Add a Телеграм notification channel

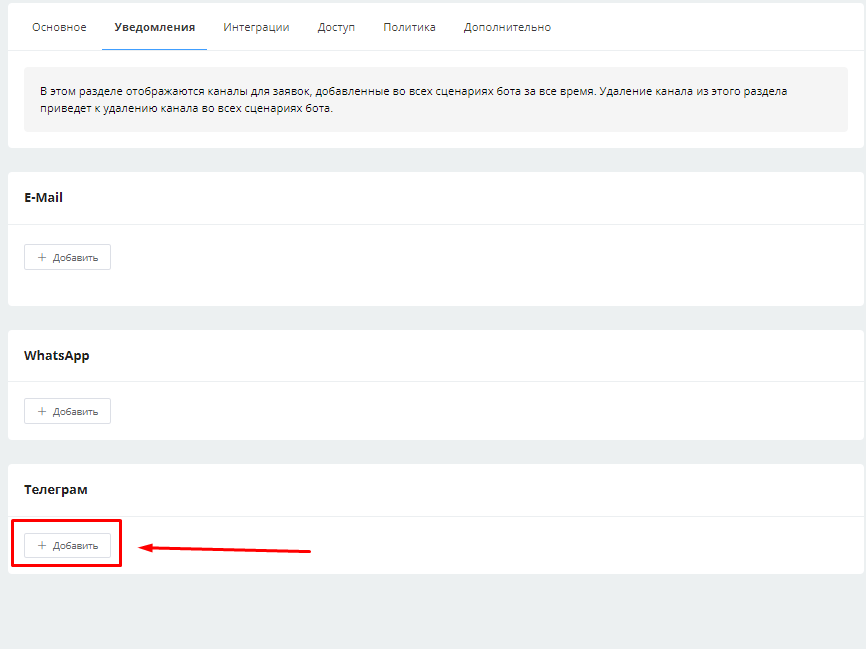(68, 545)
